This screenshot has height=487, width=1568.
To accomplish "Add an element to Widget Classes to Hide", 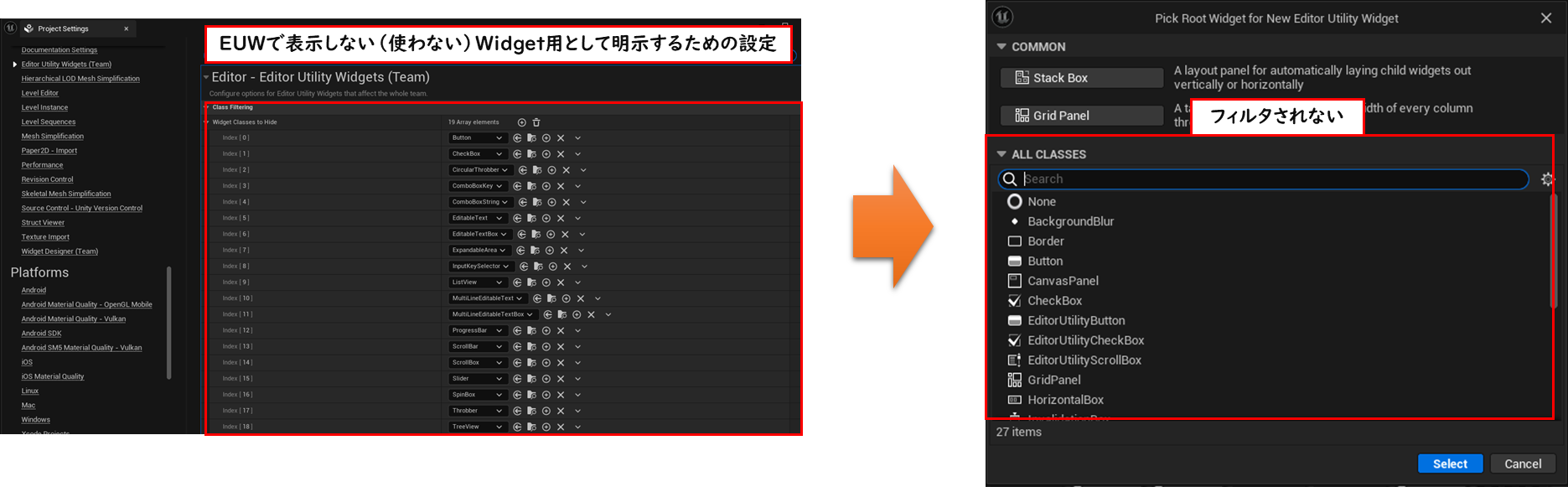I will point(522,122).
